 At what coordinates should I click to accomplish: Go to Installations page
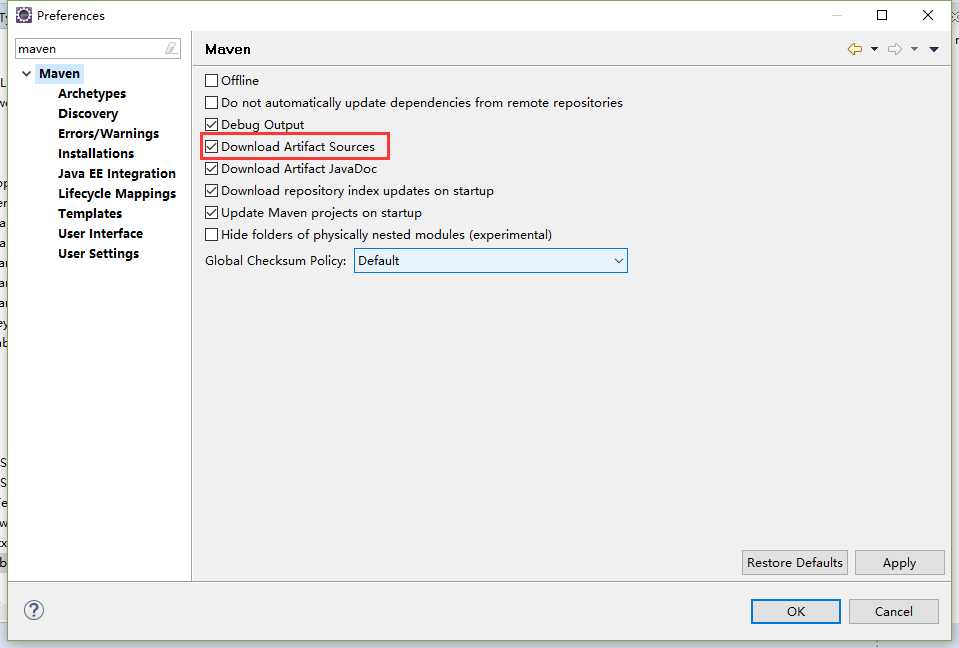click(x=96, y=153)
